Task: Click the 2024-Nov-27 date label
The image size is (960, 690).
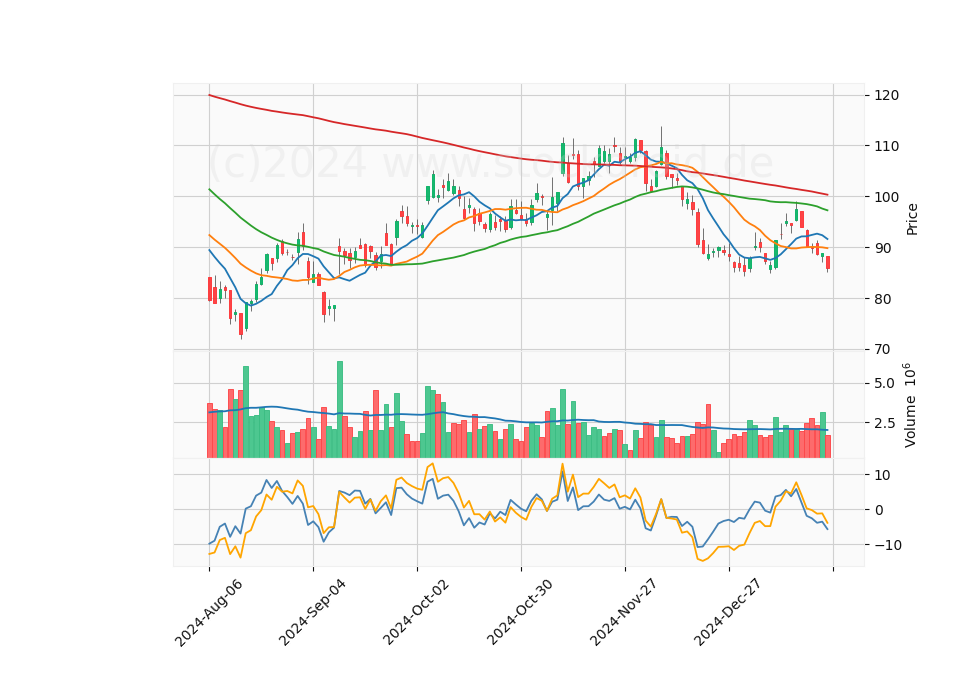Action: click(x=624, y=612)
